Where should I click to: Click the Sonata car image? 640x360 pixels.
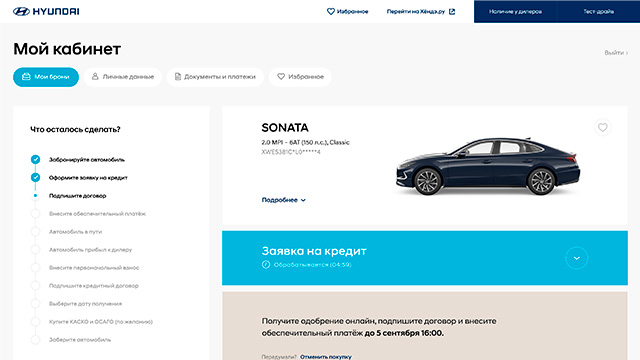tap(488, 167)
